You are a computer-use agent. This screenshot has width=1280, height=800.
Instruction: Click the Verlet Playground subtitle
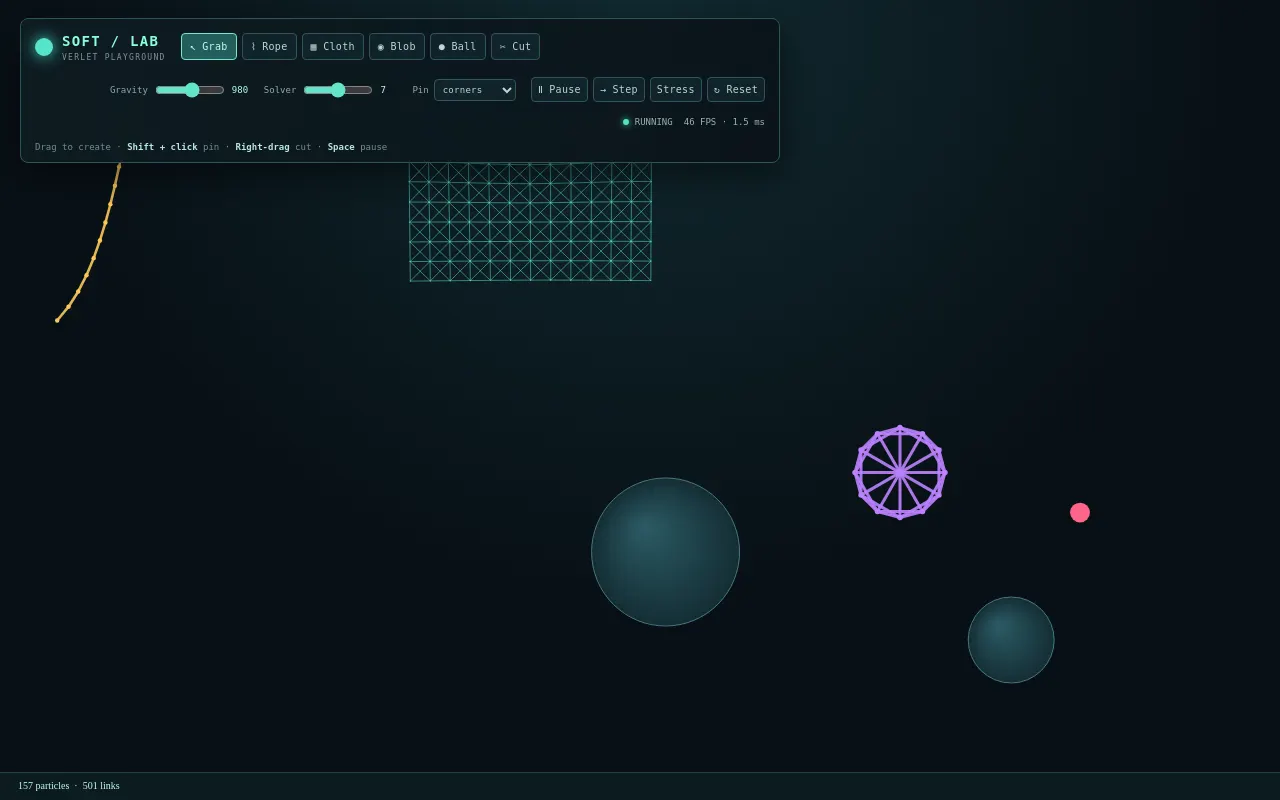(x=114, y=57)
